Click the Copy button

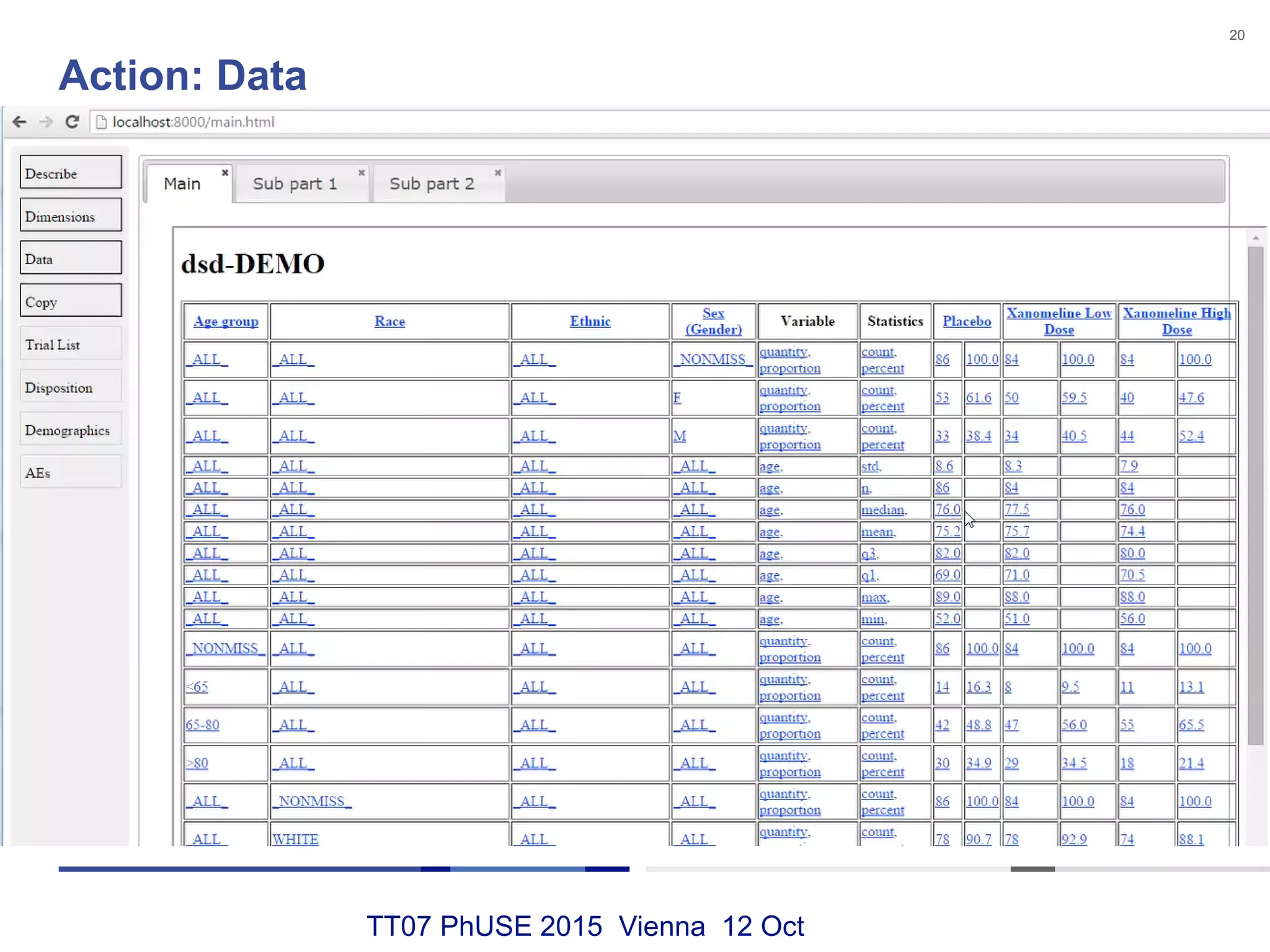pos(71,301)
